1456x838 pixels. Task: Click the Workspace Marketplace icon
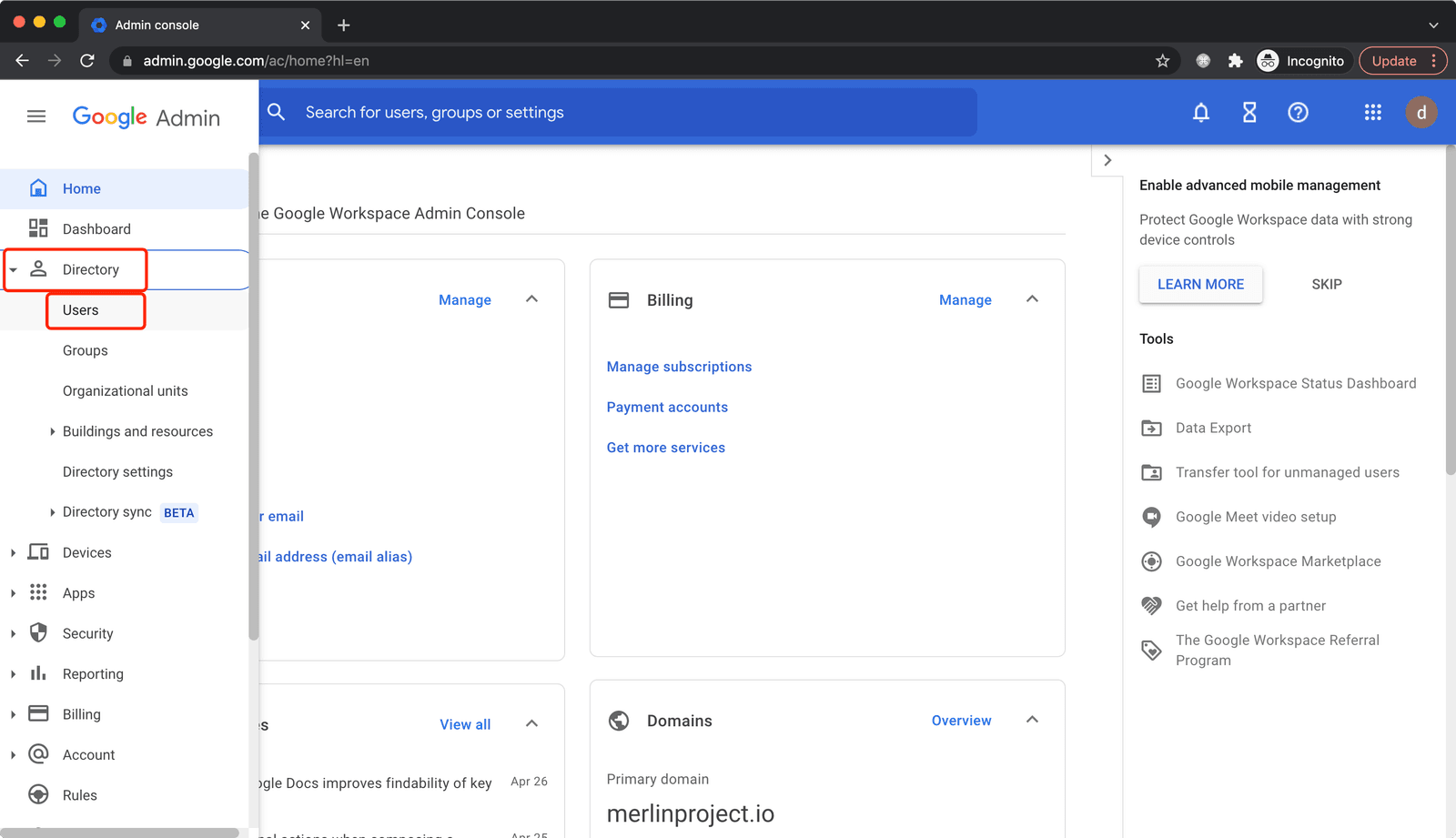pos(1151,561)
